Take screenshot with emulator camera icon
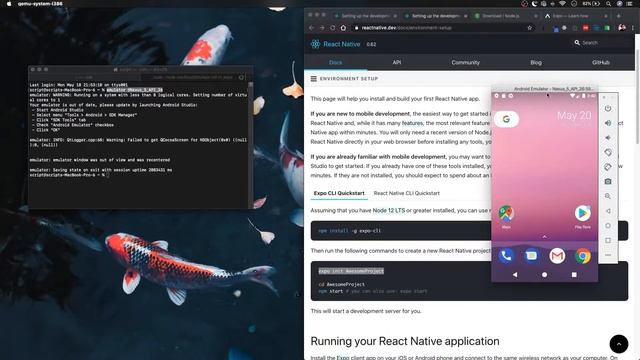 [608, 181]
